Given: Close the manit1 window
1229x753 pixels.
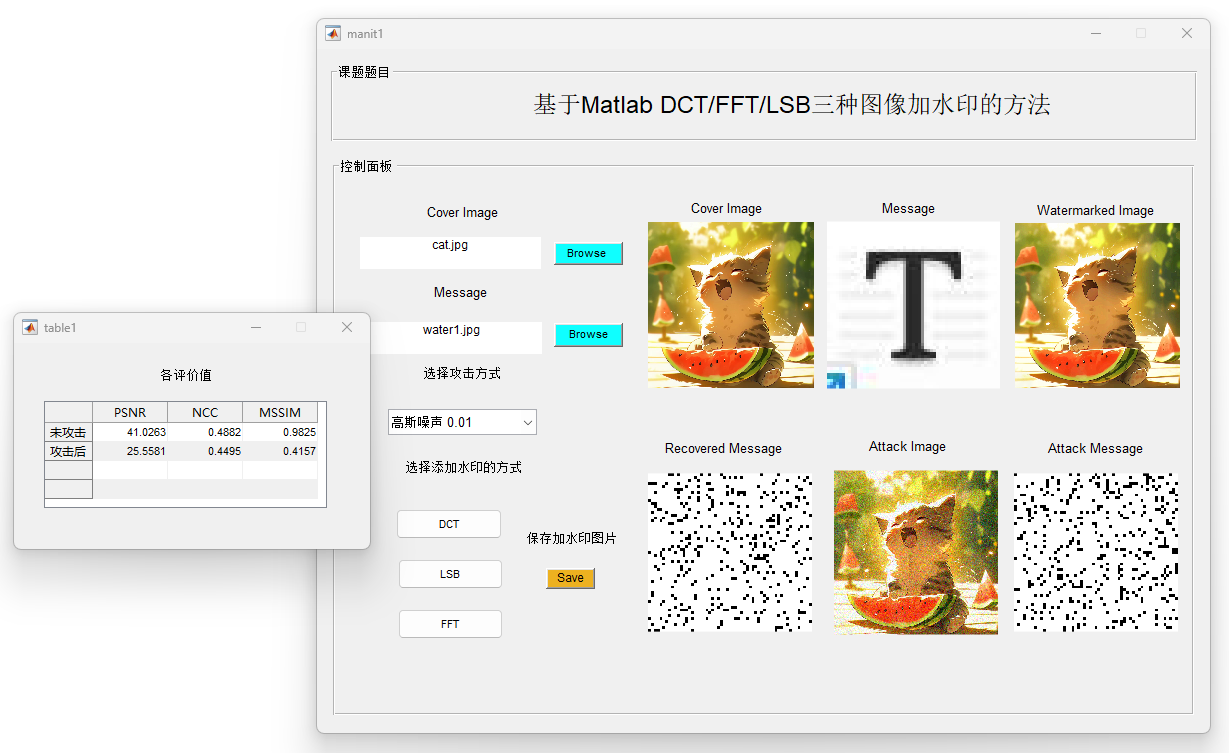Looking at the screenshot, I should click(1187, 33).
